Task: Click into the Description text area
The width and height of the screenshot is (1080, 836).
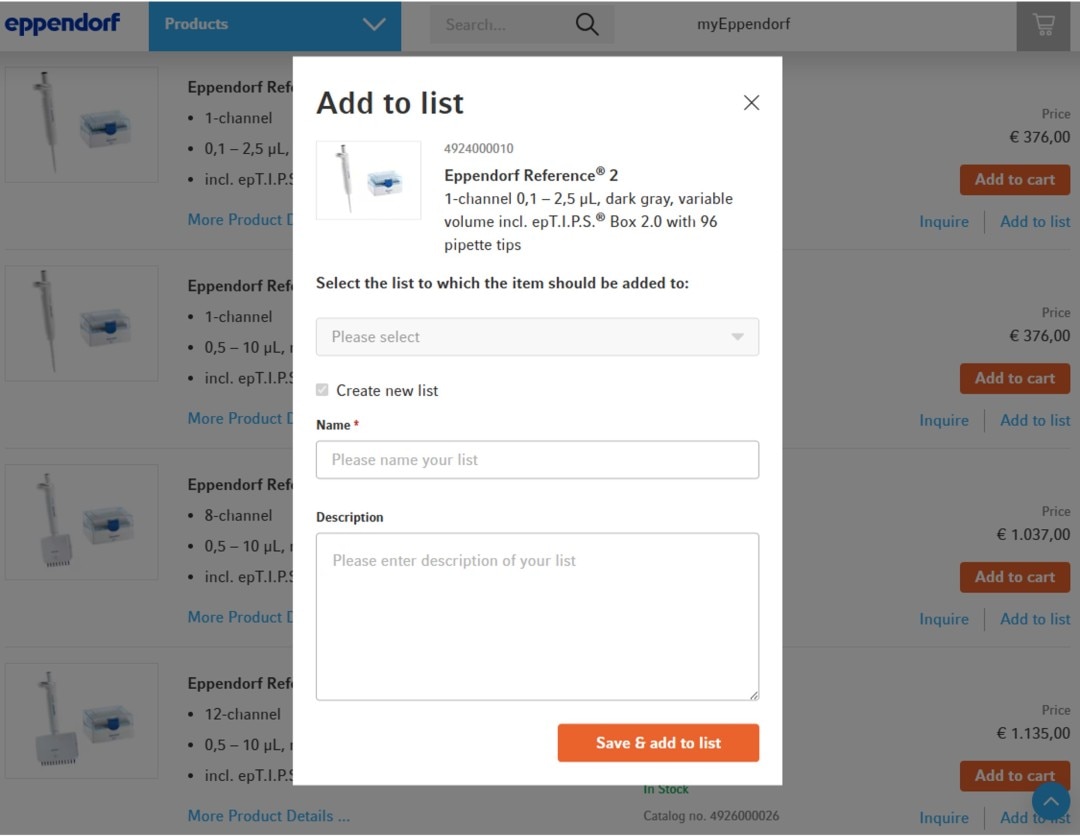Action: pyautogui.click(x=537, y=616)
